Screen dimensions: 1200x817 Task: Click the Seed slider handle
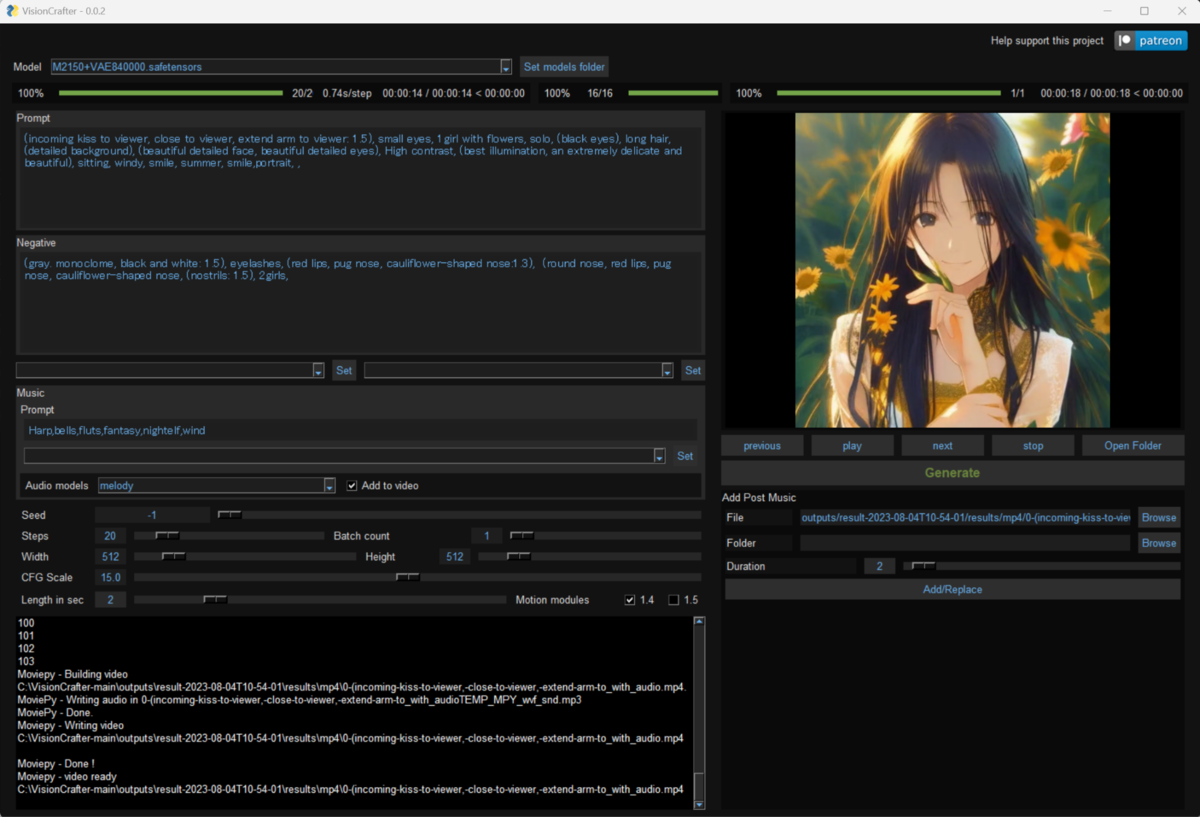[x=230, y=515]
